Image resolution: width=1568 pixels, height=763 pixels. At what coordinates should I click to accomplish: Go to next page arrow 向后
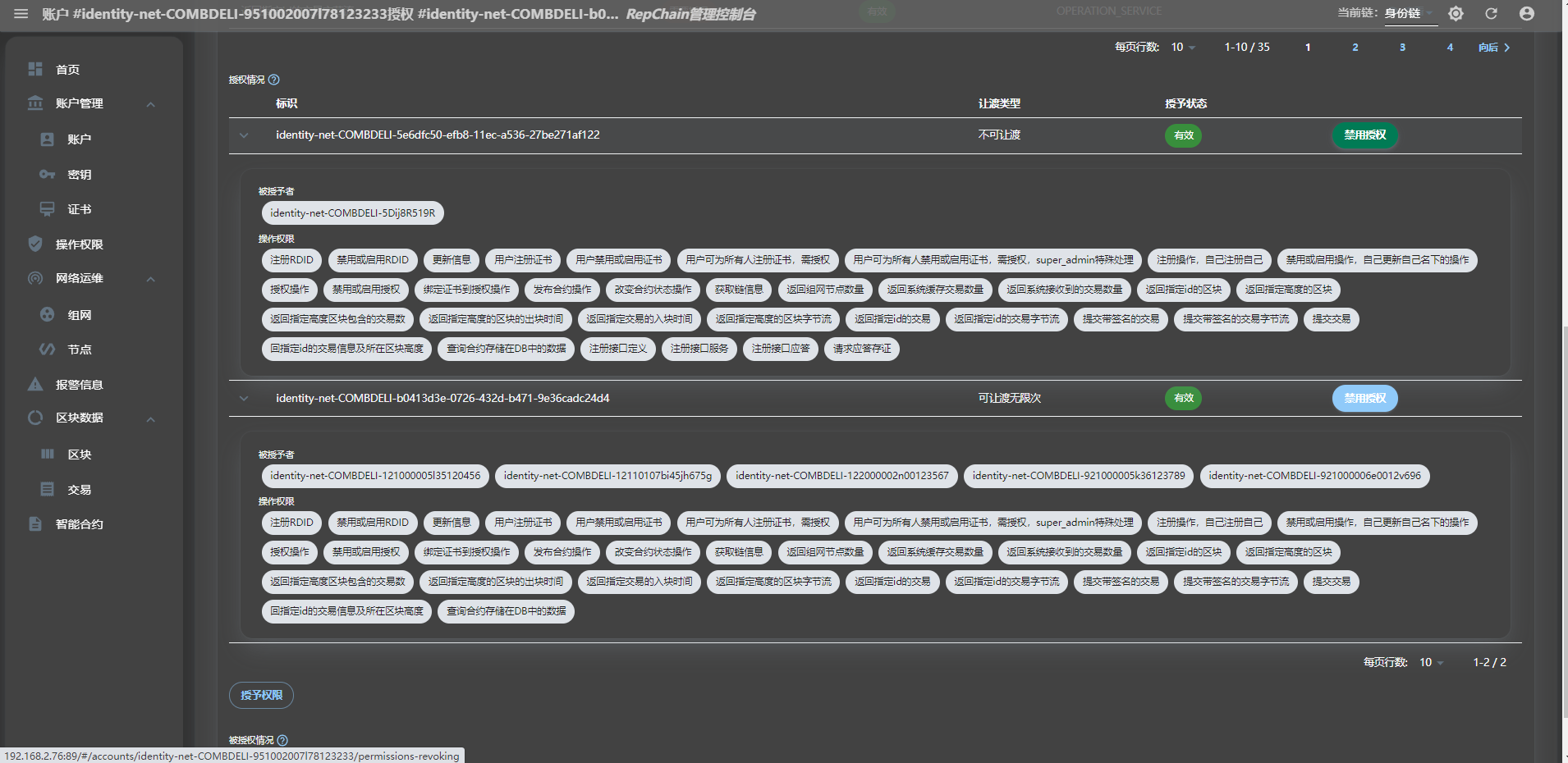pyautogui.click(x=1495, y=48)
